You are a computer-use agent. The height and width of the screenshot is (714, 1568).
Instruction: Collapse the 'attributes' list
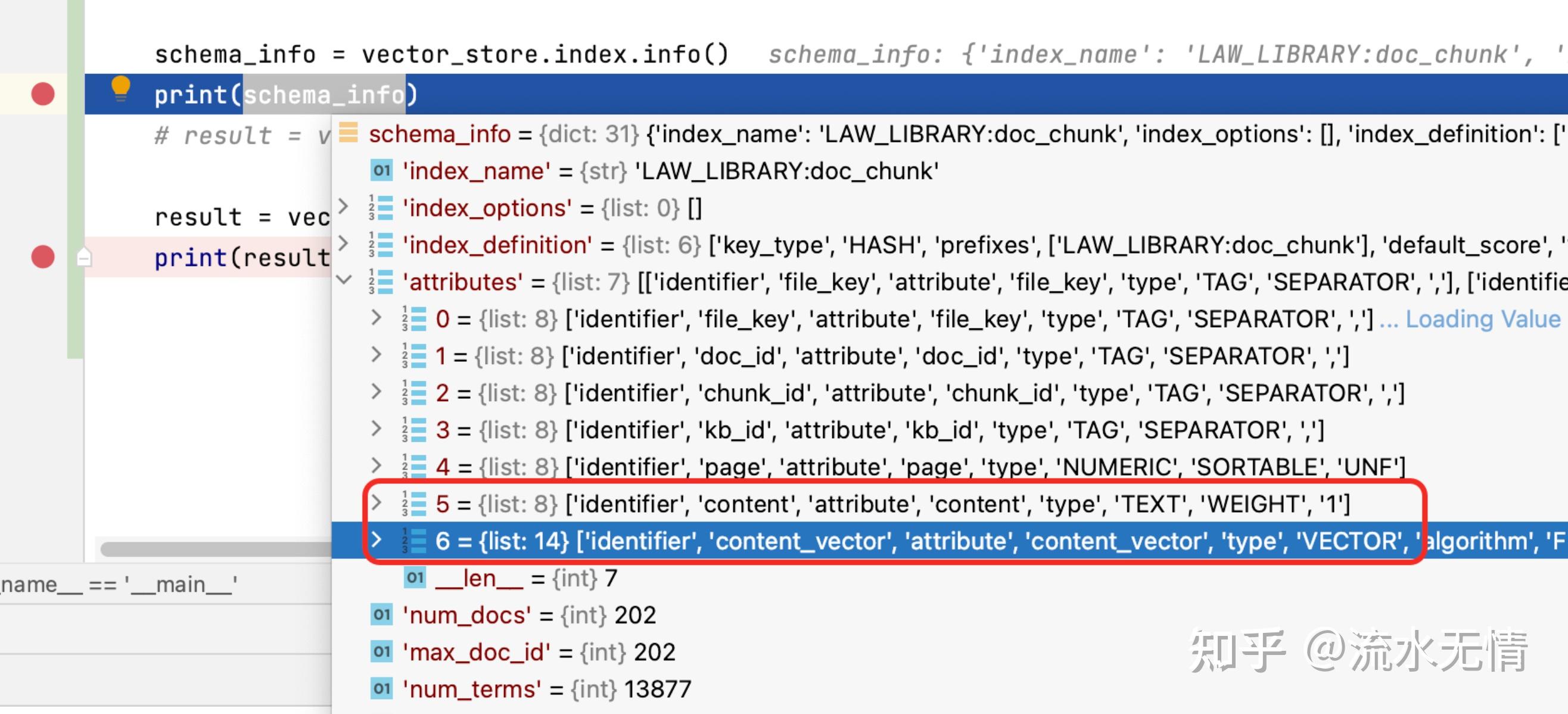(x=344, y=281)
